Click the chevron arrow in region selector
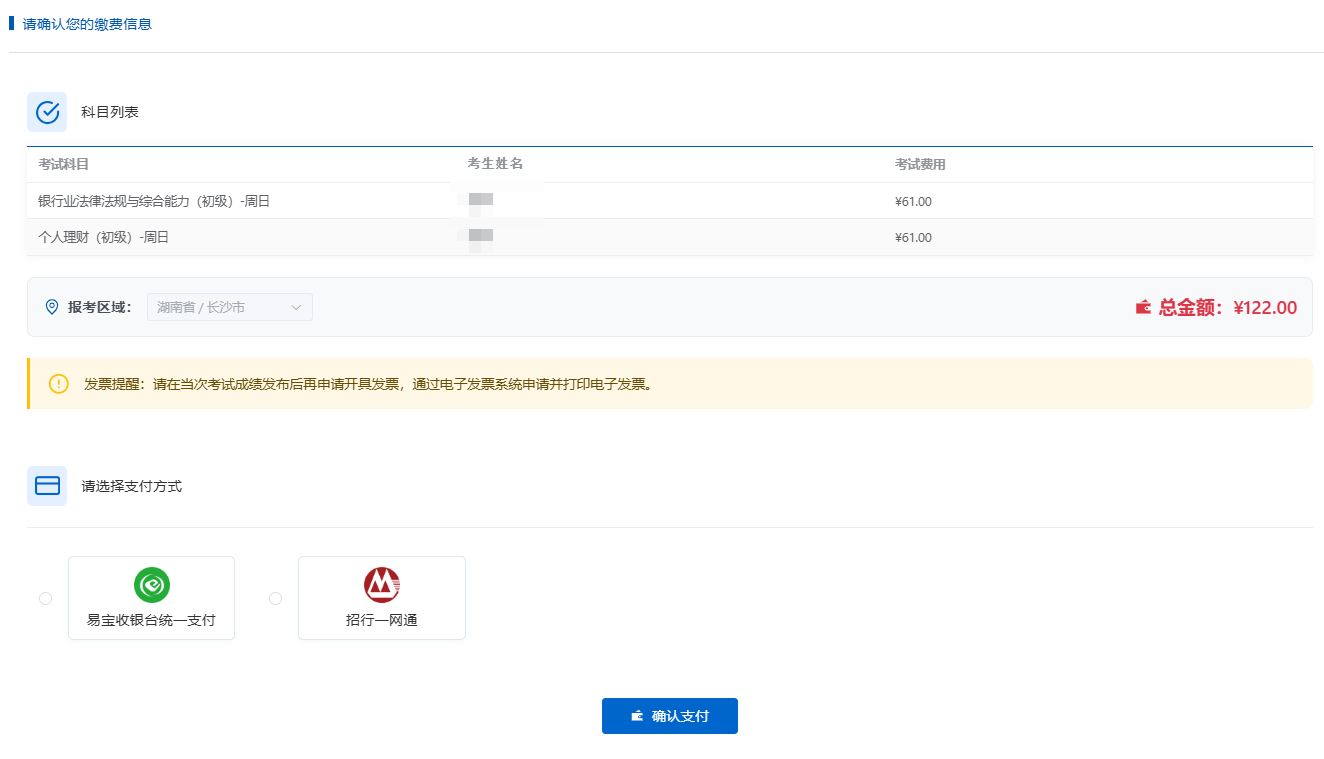The image size is (1324, 759). point(296,307)
